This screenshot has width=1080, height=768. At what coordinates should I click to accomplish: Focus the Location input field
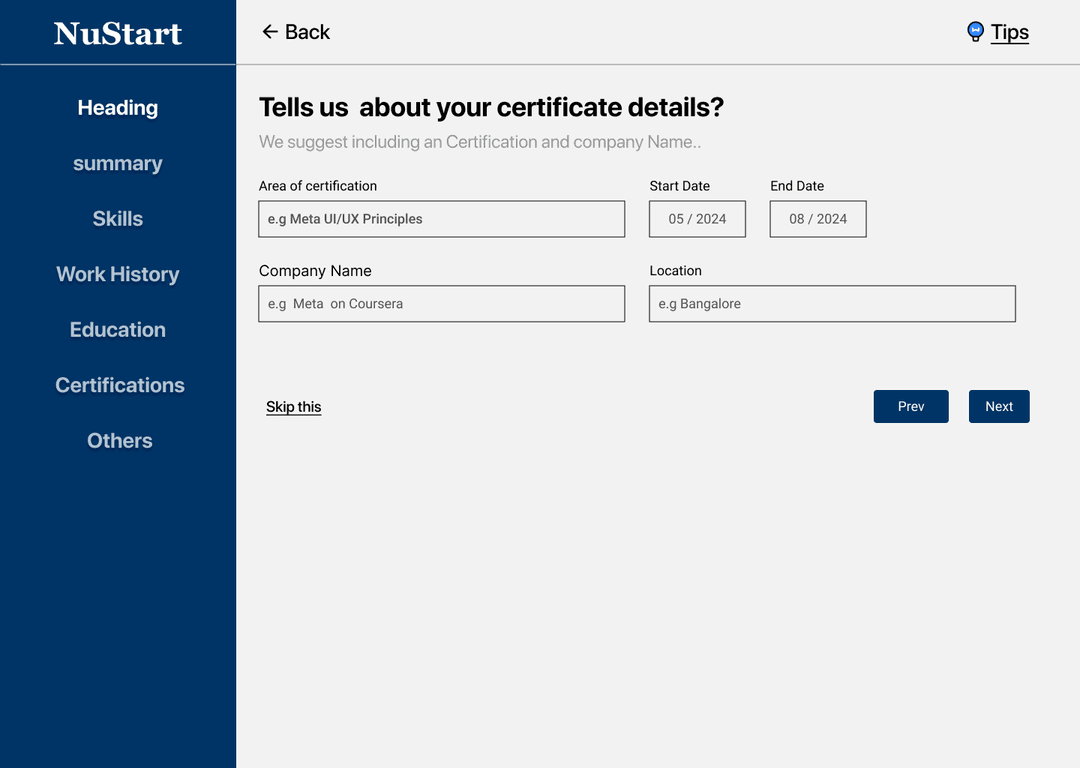832,304
